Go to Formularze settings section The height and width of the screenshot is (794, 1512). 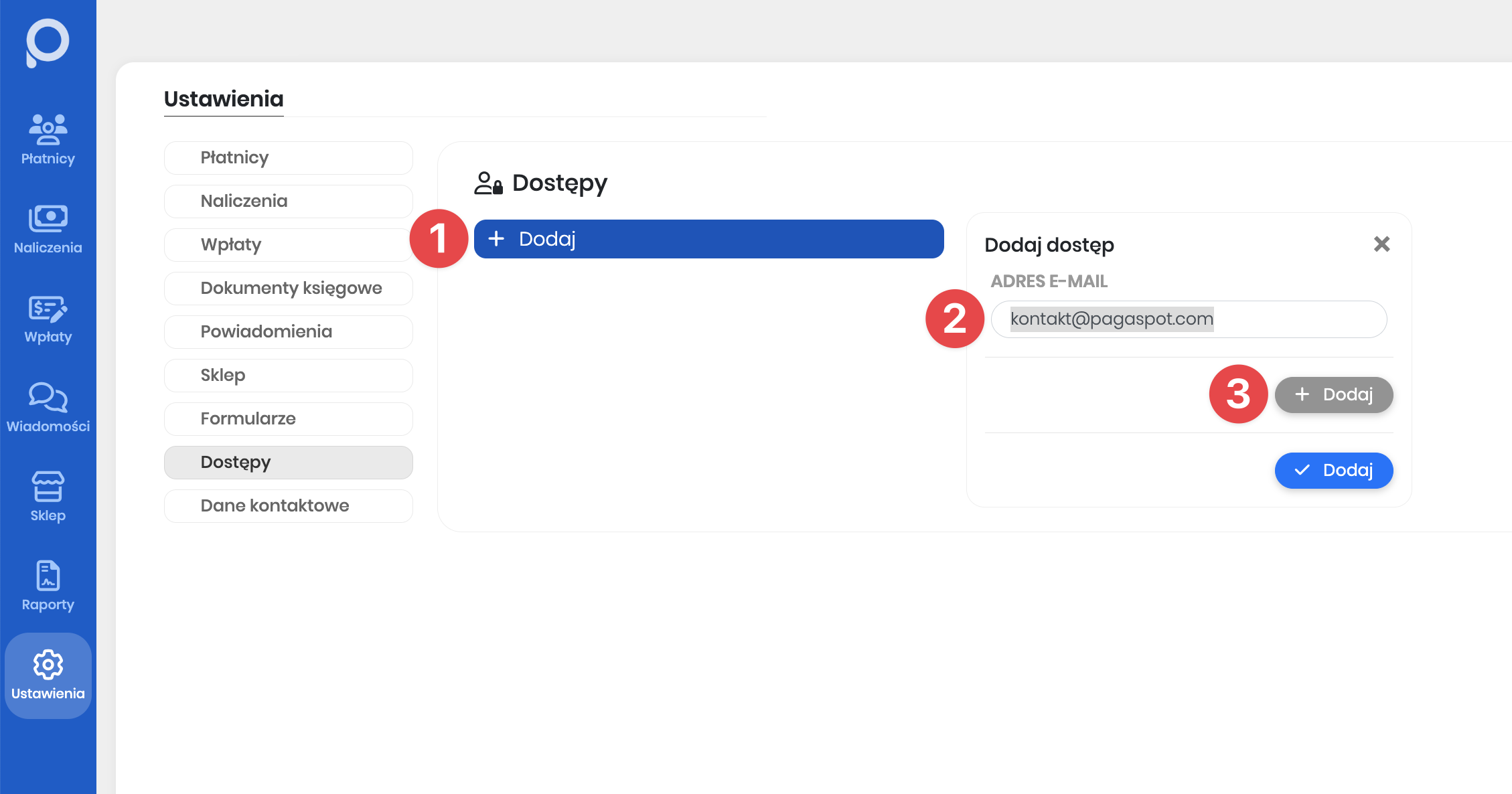(x=288, y=419)
